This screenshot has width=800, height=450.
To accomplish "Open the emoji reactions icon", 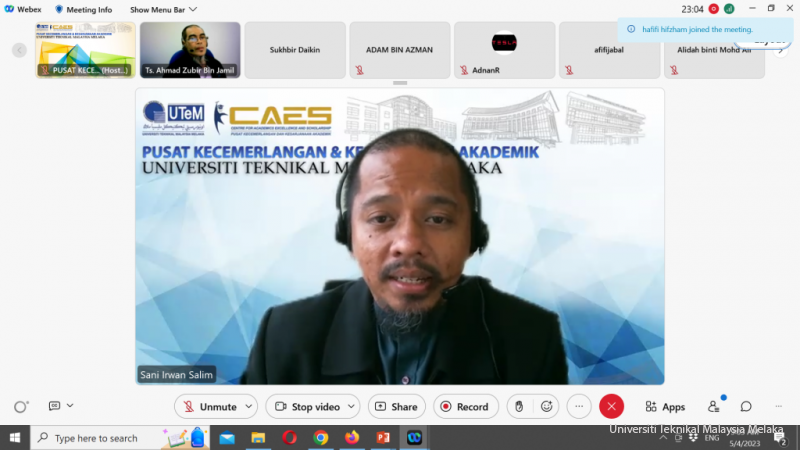I will point(546,407).
